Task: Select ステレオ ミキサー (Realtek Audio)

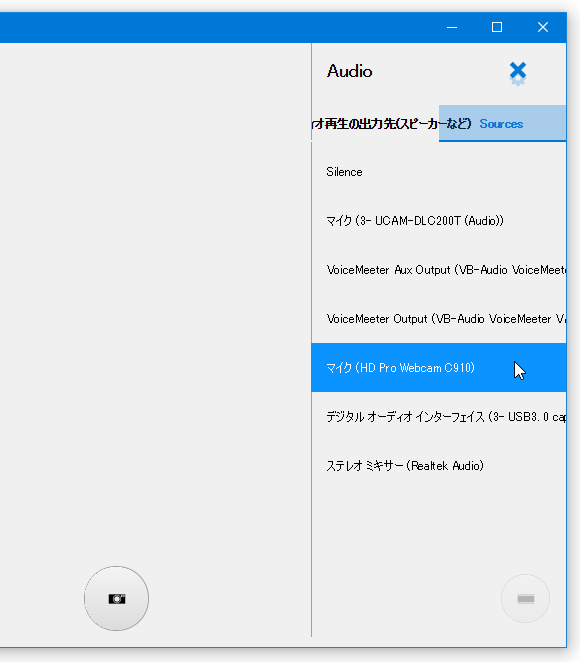Action: coord(439,466)
